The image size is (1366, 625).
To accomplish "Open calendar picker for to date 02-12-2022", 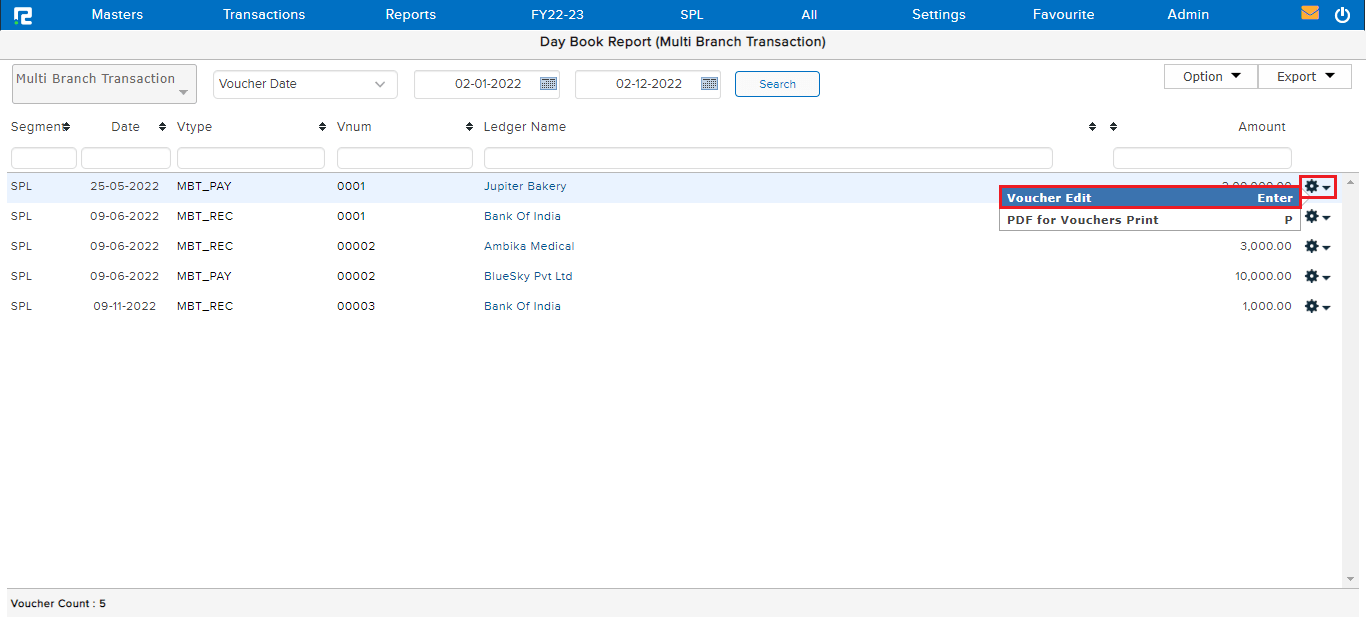I will [709, 84].
